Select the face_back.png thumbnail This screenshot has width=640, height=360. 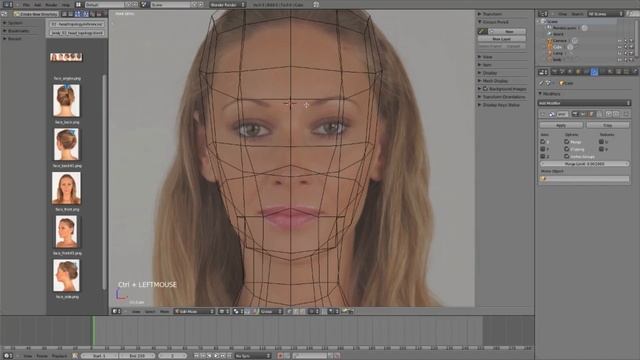66,100
